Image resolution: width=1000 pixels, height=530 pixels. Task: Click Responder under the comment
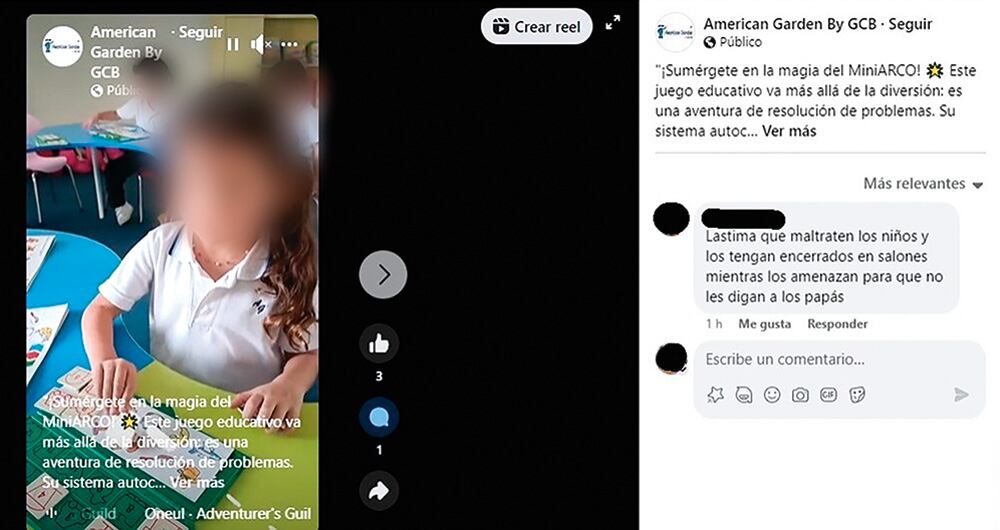(x=837, y=324)
